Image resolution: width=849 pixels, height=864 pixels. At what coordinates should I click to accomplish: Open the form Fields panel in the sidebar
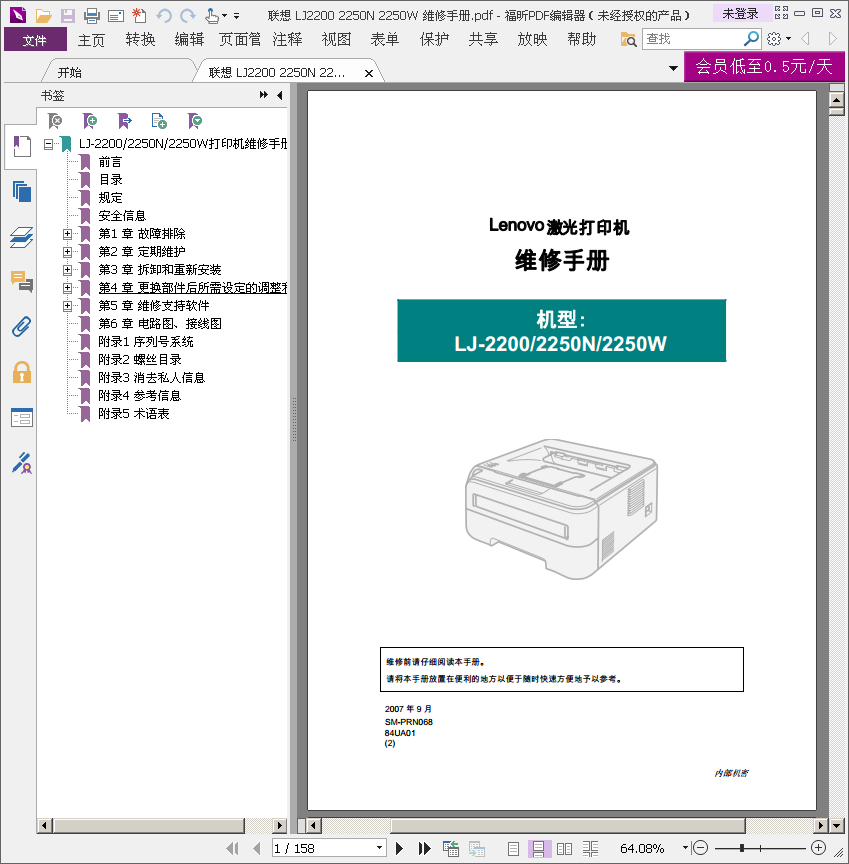point(22,418)
